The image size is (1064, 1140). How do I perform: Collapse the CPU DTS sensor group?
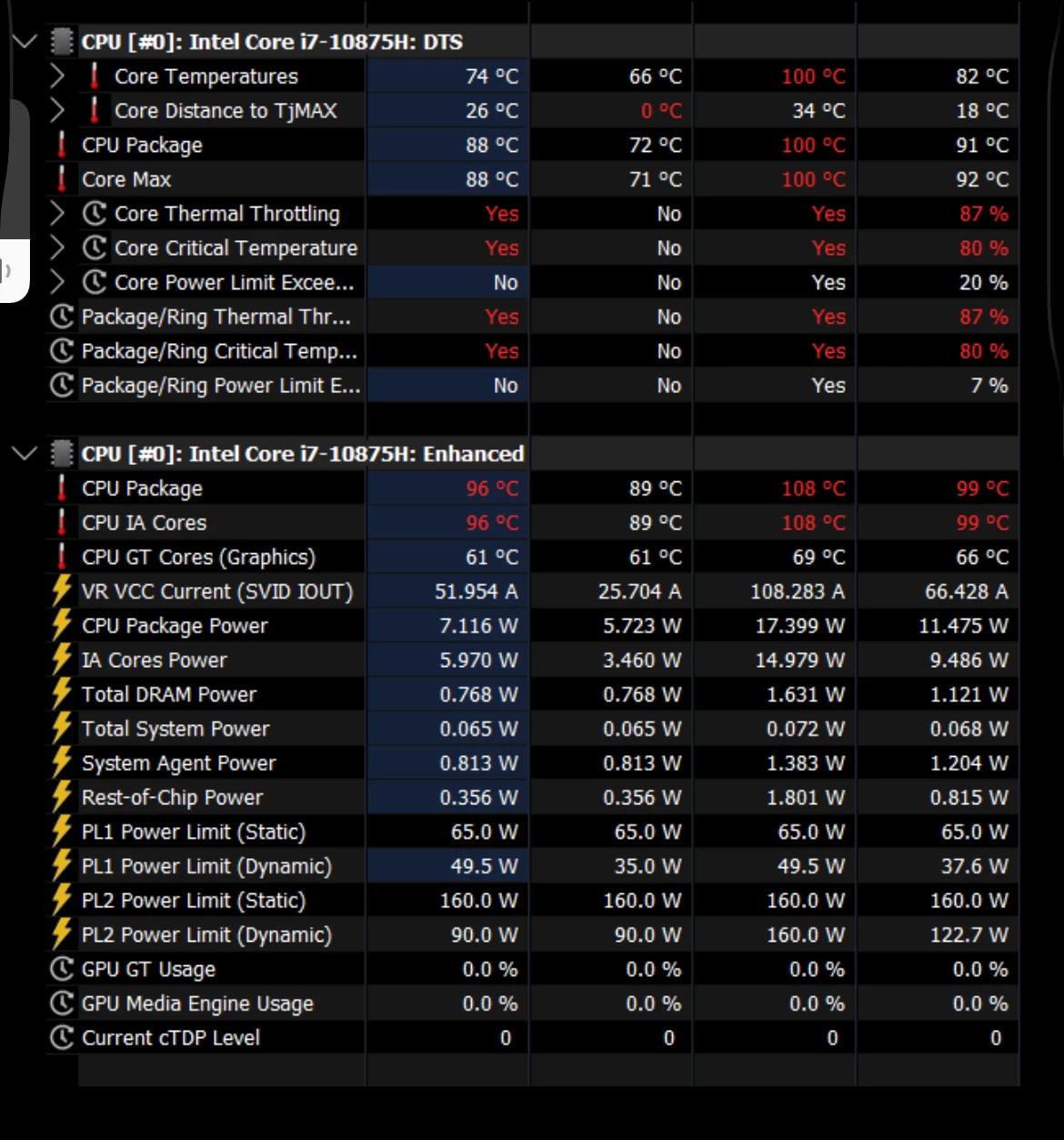pos(25,42)
